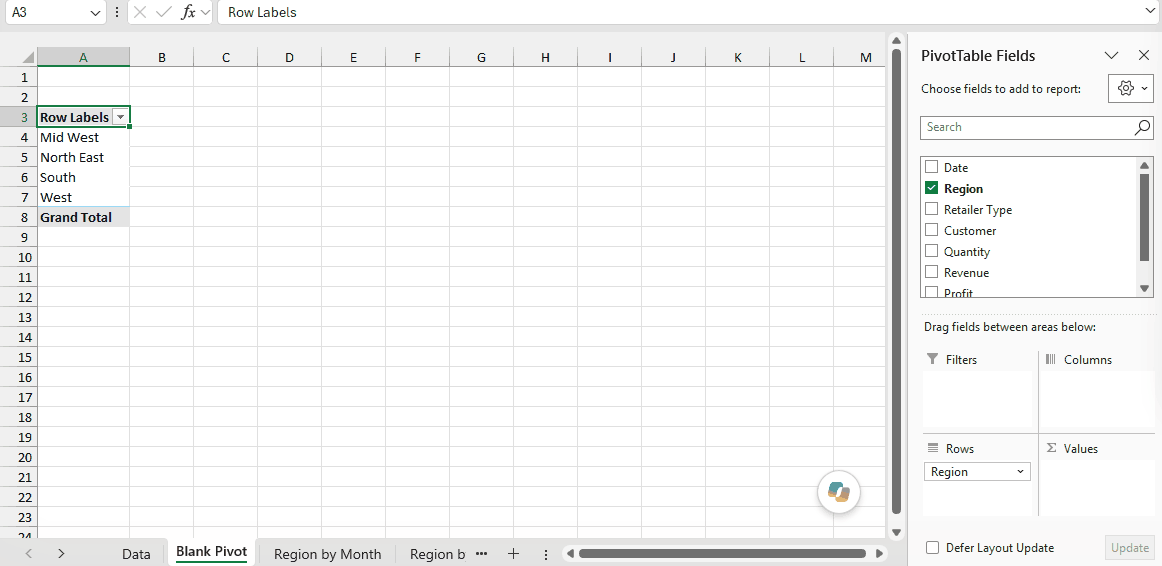Select cell Mid West
The image size is (1162, 566).
tap(83, 137)
